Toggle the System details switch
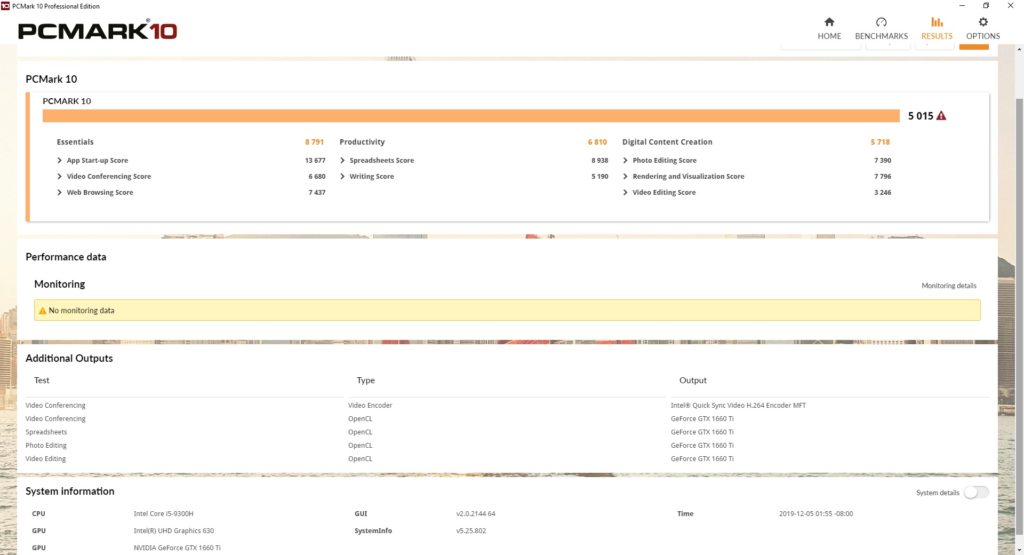Image resolution: width=1024 pixels, height=555 pixels. (x=976, y=492)
